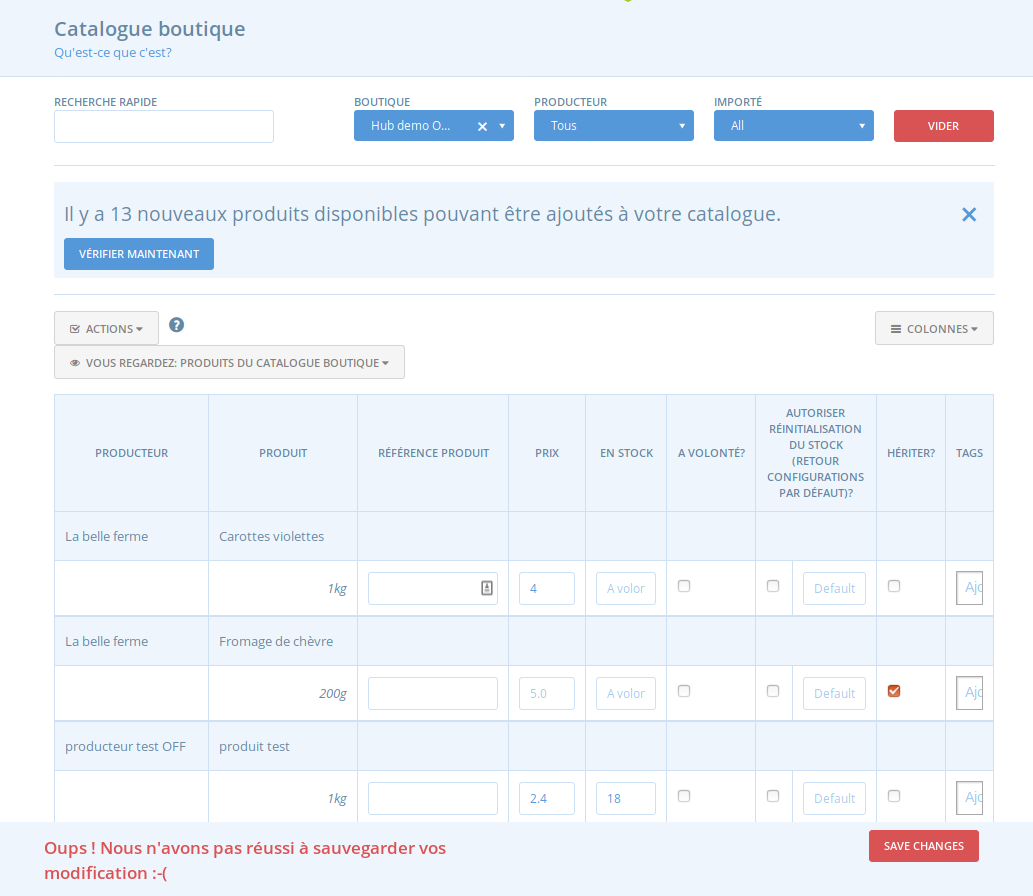Click the Vérifier maintenant button

pyautogui.click(x=139, y=254)
